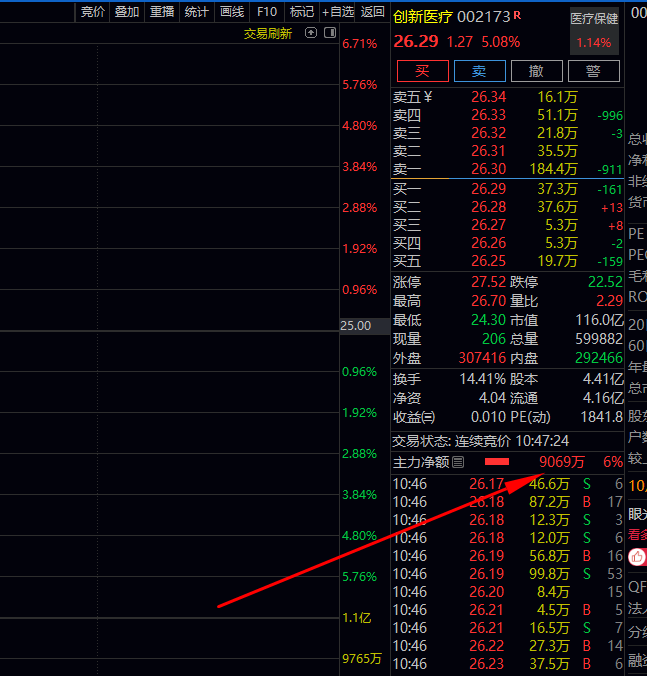
Task: Click 标记 to mark the stock
Action: (x=302, y=12)
